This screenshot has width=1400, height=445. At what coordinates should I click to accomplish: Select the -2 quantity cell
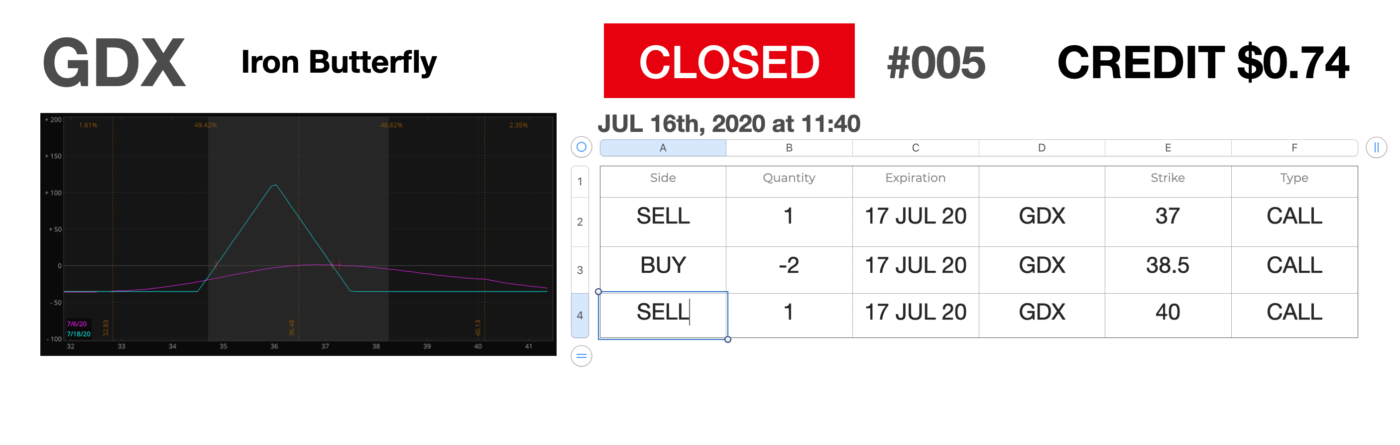[x=789, y=266]
